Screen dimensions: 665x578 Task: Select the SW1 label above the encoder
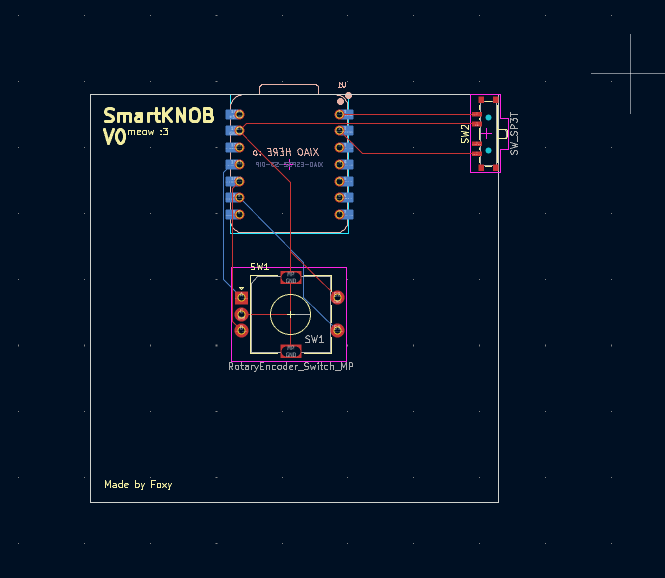click(260, 267)
